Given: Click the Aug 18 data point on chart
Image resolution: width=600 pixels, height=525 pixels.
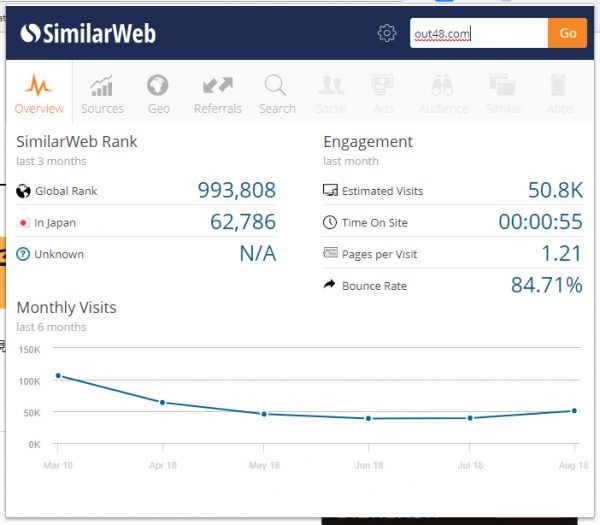Looking at the screenshot, I should (574, 411).
